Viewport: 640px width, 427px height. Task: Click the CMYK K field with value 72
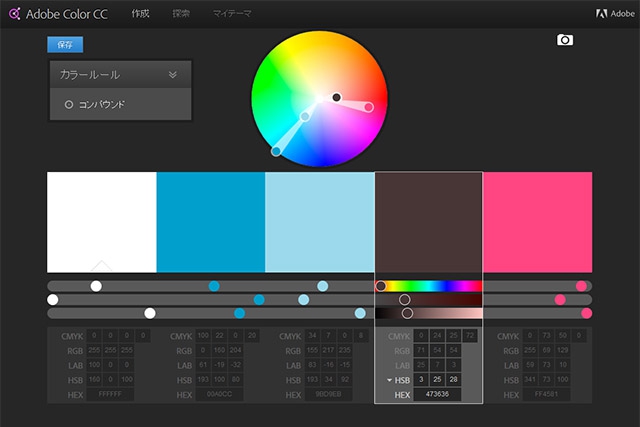(470, 336)
